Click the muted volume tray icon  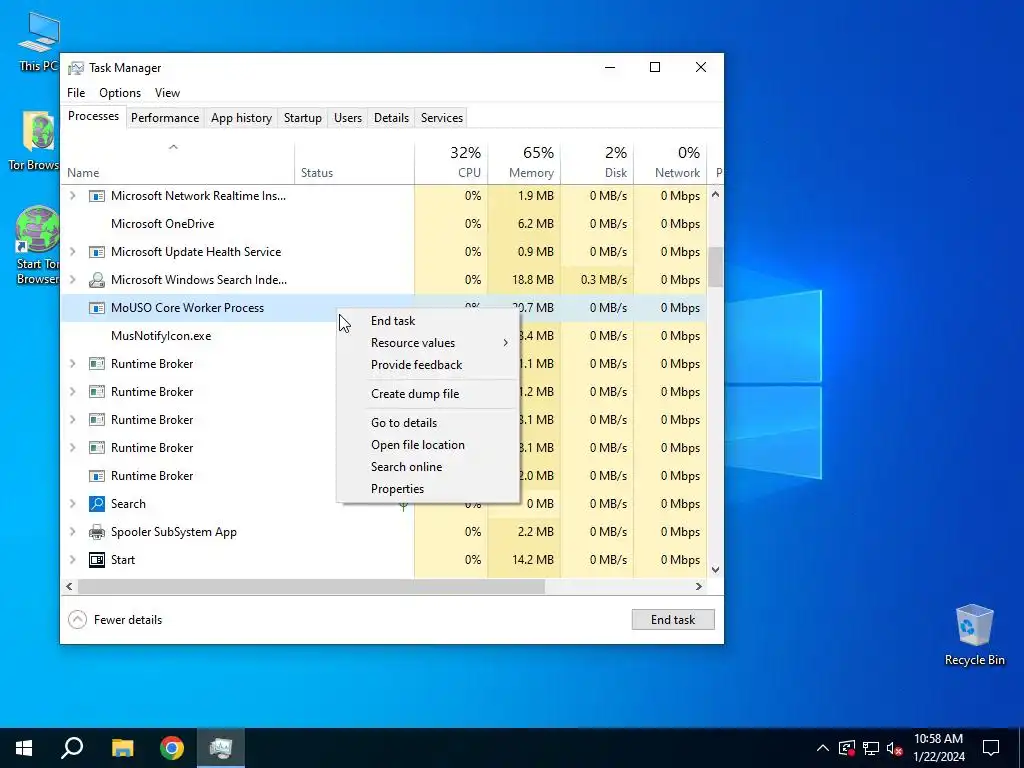click(895, 748)
